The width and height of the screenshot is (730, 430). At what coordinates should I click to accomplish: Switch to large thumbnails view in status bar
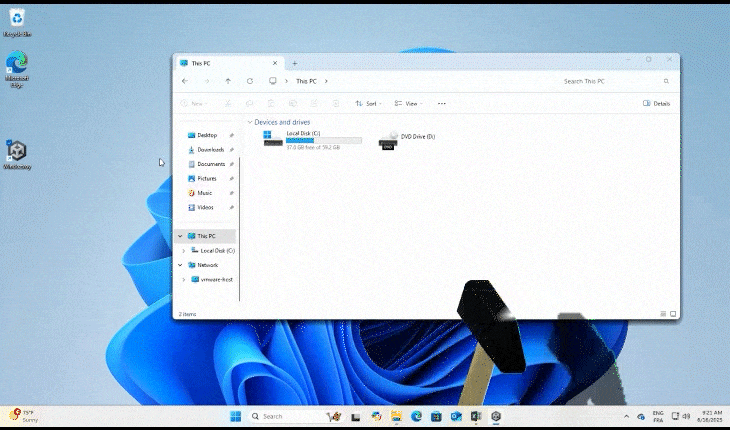(x=673, y=314)
